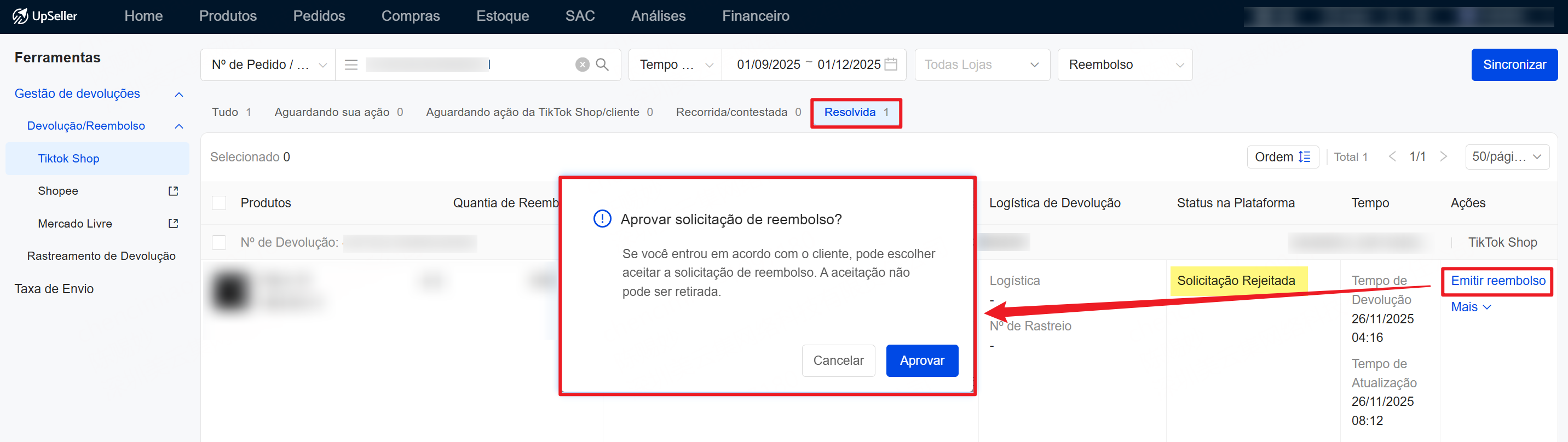
Task: Open the 50 per page dropdown
Action: click(x=1506, y=157)
